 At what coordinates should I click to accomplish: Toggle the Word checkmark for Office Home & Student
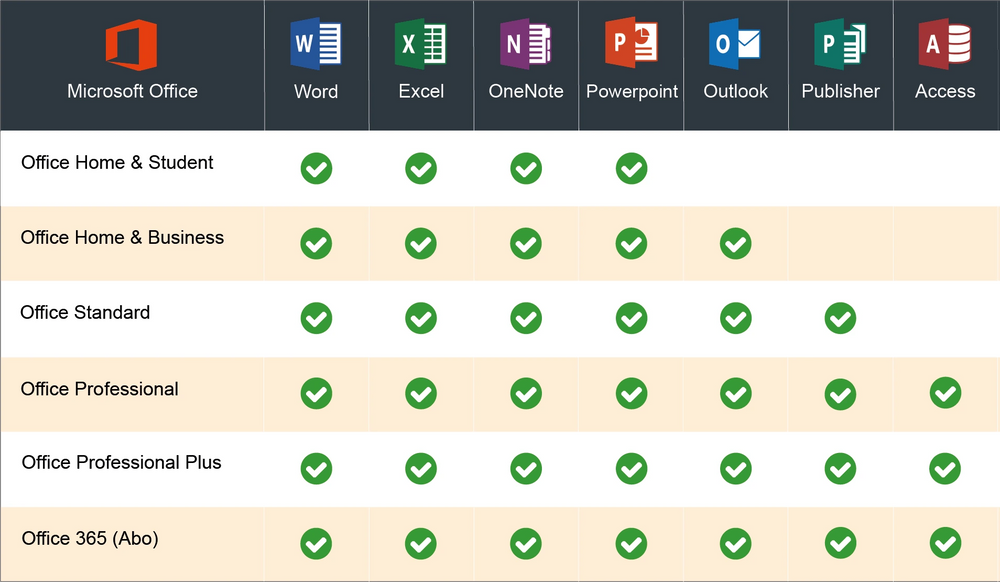(316, 169)
